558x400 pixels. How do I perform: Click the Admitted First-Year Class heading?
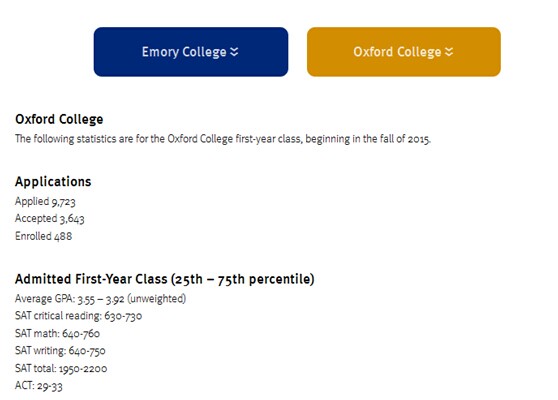pyautogui.click(x=165, y=279)
